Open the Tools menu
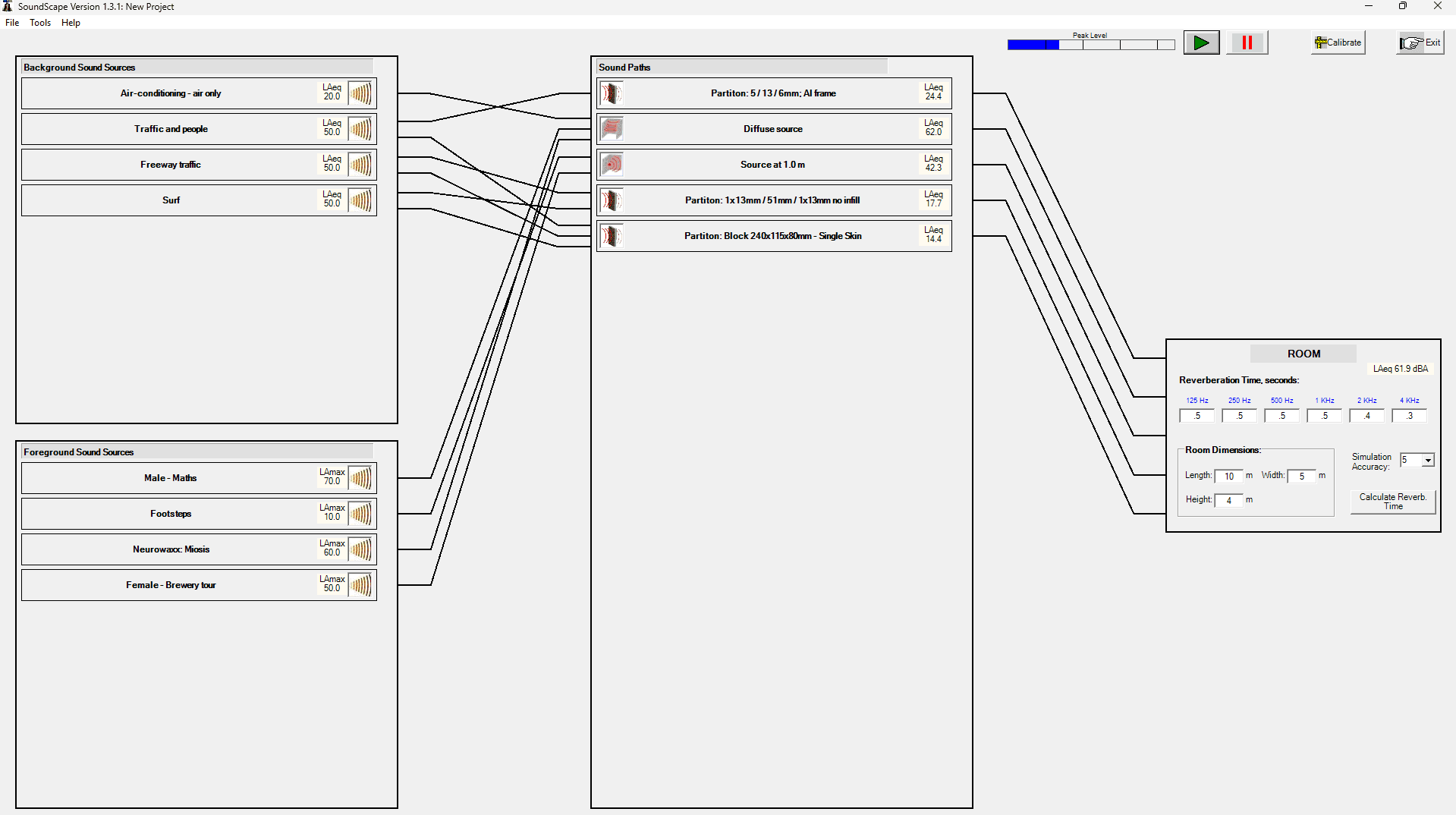Image resolution: width=1456 pixels, height=815 pixels. [40, 23]
